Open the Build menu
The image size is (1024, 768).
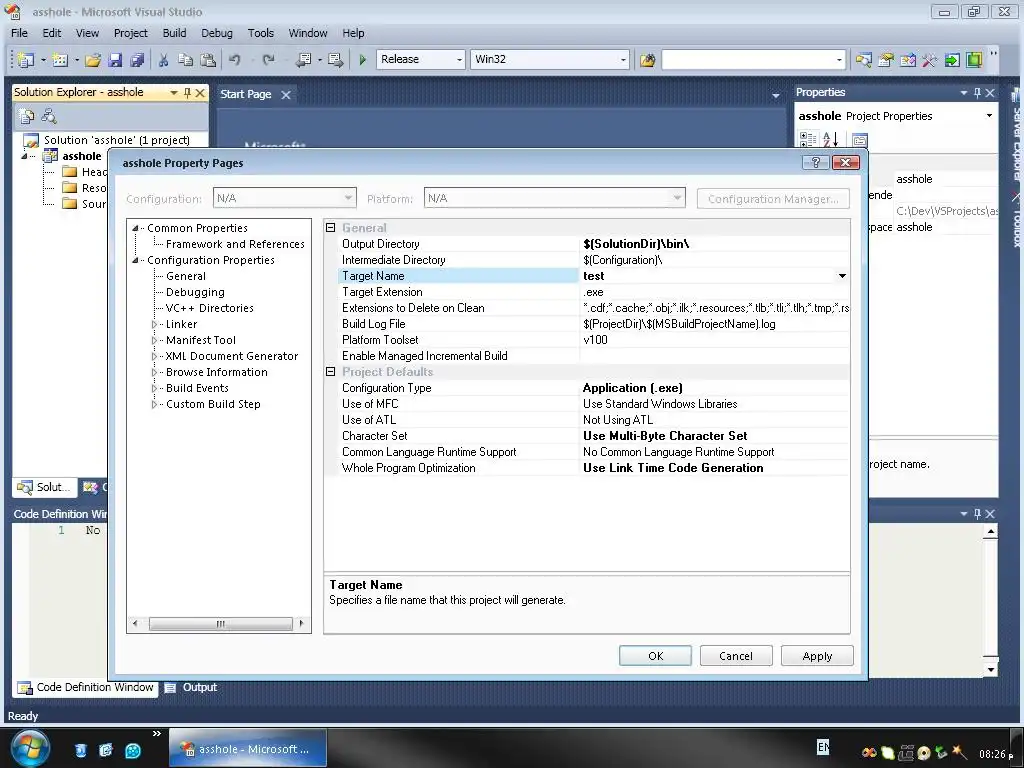point(174,33)
